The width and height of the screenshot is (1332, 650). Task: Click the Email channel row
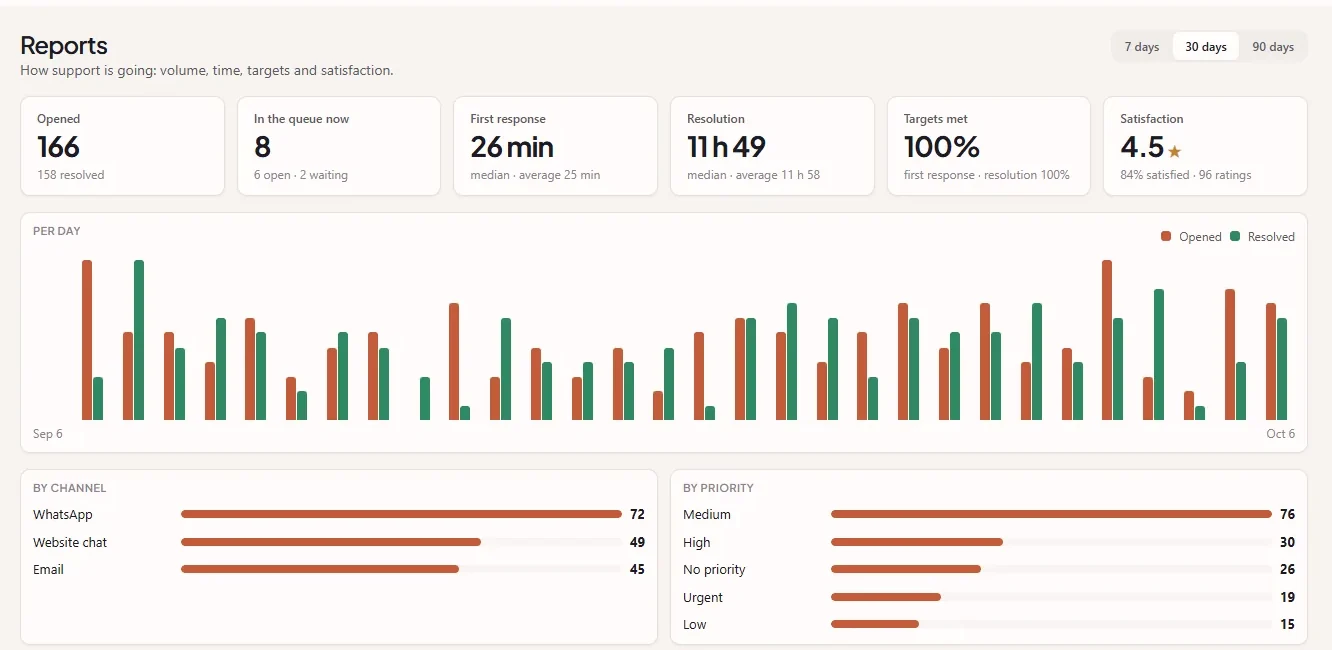pos(339,569)
